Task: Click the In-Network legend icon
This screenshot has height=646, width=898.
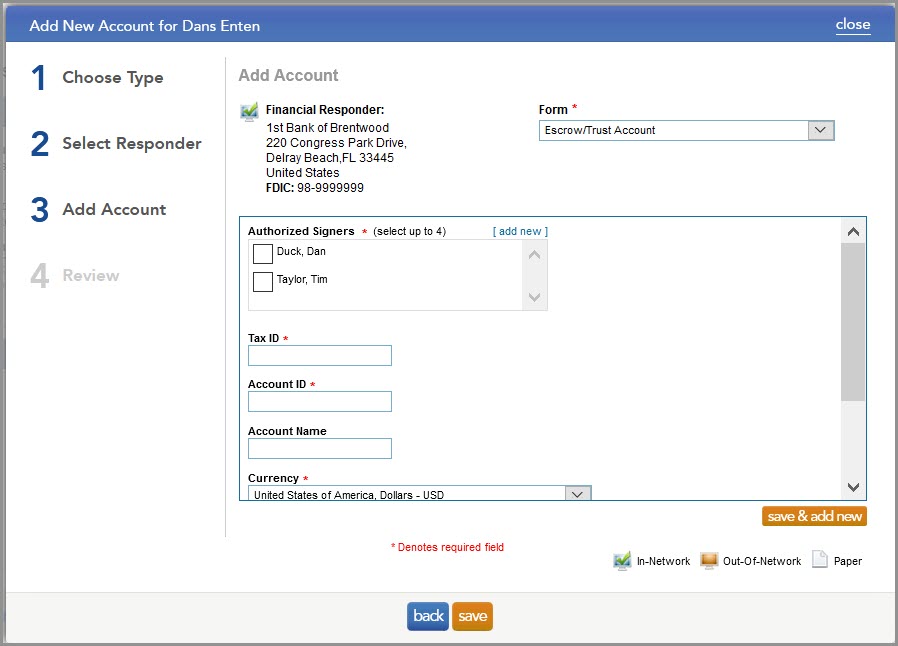Action: point(622,560)
